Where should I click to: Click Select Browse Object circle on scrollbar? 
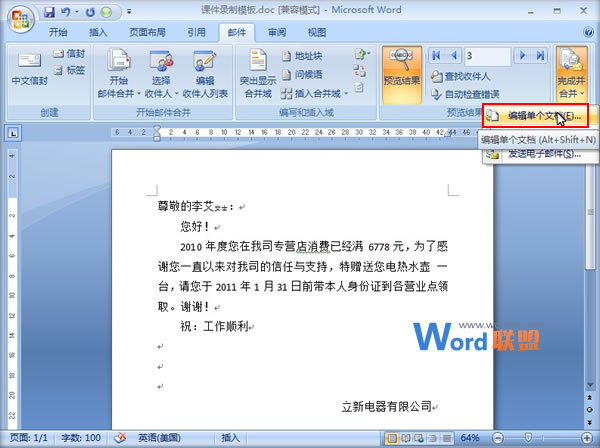click(590, 409)
